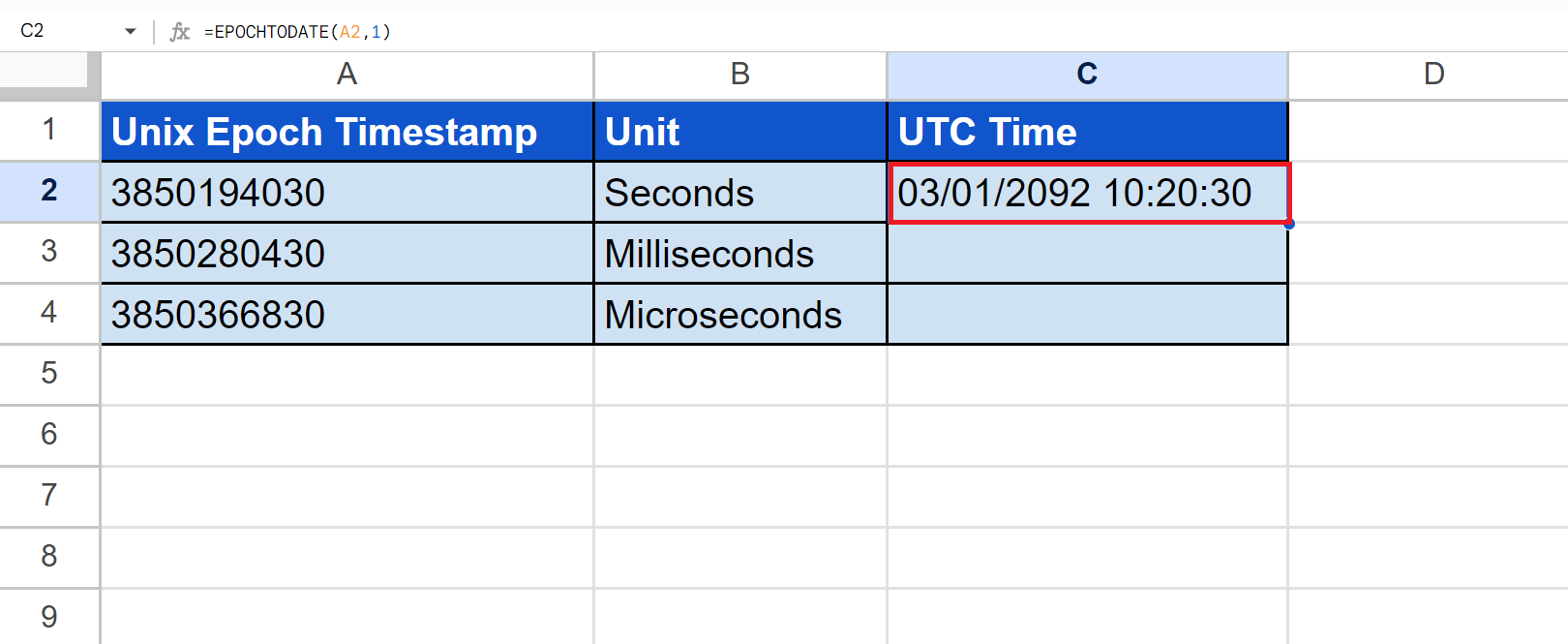Select column D header
This screenshot has height=644, width=1568.
(1433, 75)
